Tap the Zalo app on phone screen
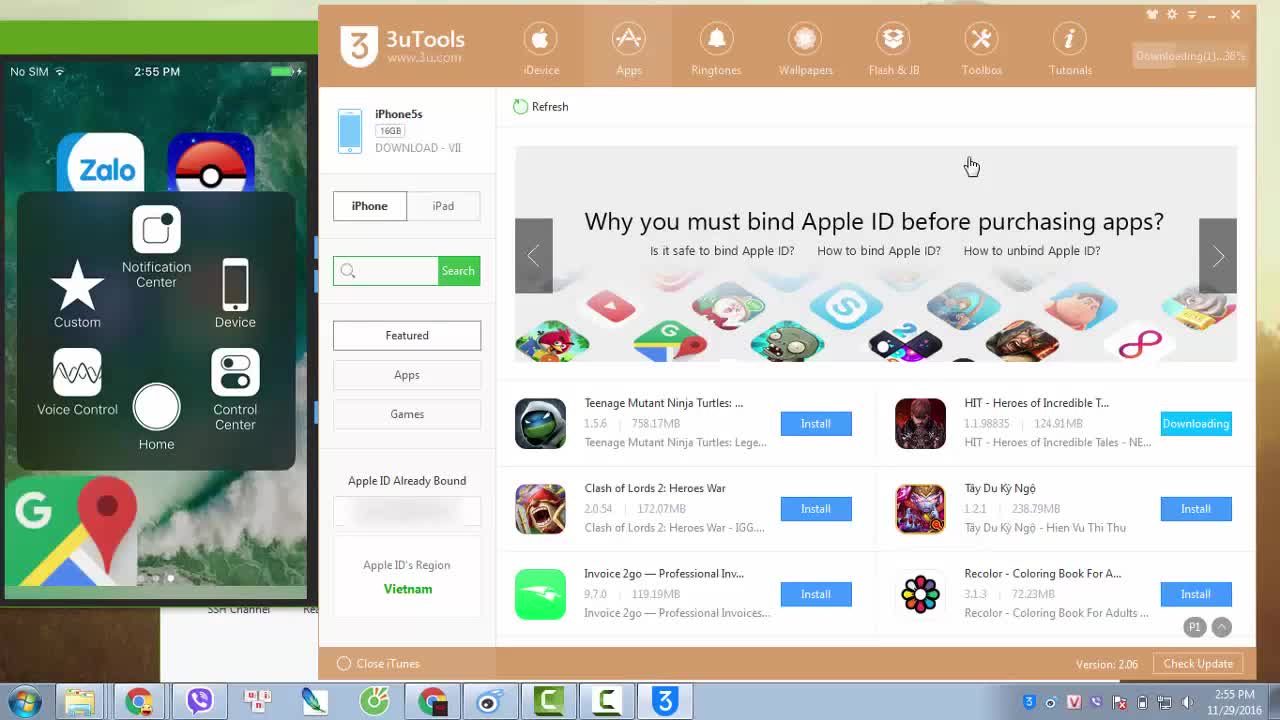Image resolution: width=1280 pixels, height=720 pixels. (x=100, y=163)
